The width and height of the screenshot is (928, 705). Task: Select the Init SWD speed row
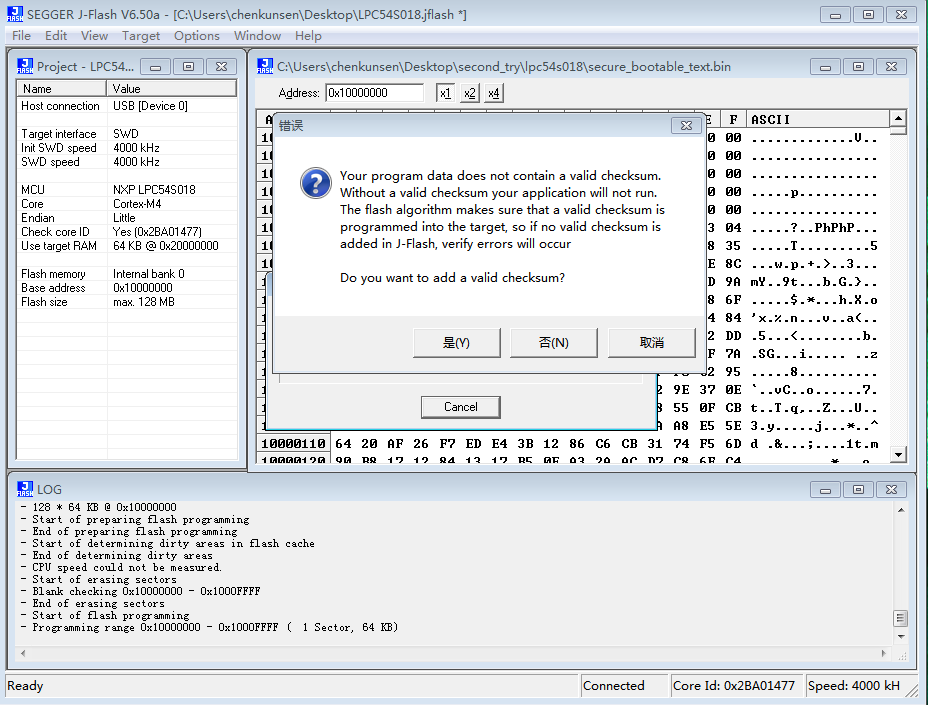point(127,148)
